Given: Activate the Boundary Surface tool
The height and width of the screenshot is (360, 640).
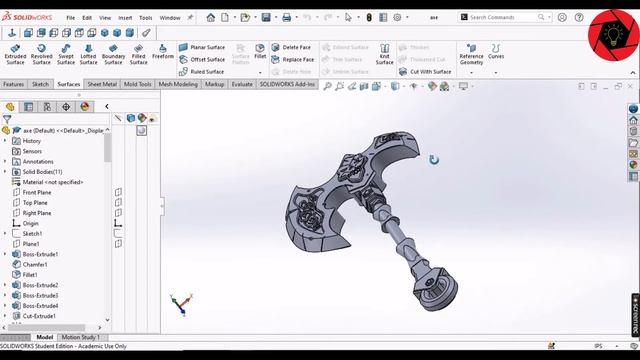Looking at the screenshot, I should 113,54.
